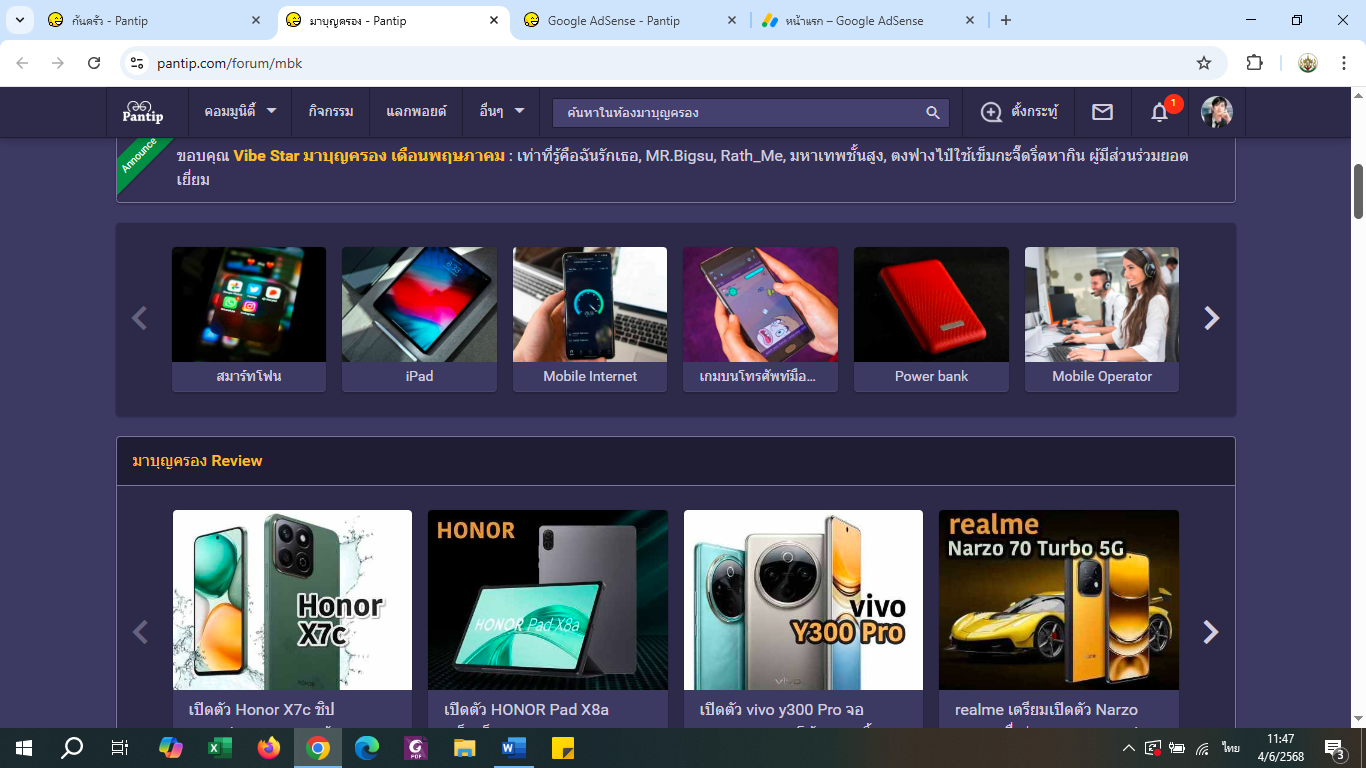The width and height of the screenshot is (1366, 768).
Task: Switch to the Google AdSense - Pantip tab
Action: point(630,20)
